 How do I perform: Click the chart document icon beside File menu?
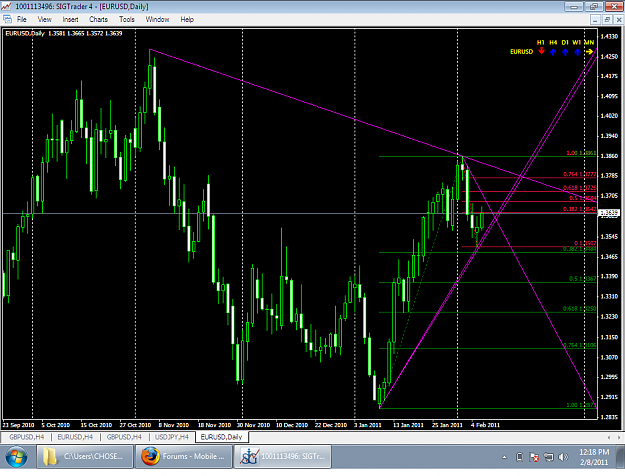8,19
